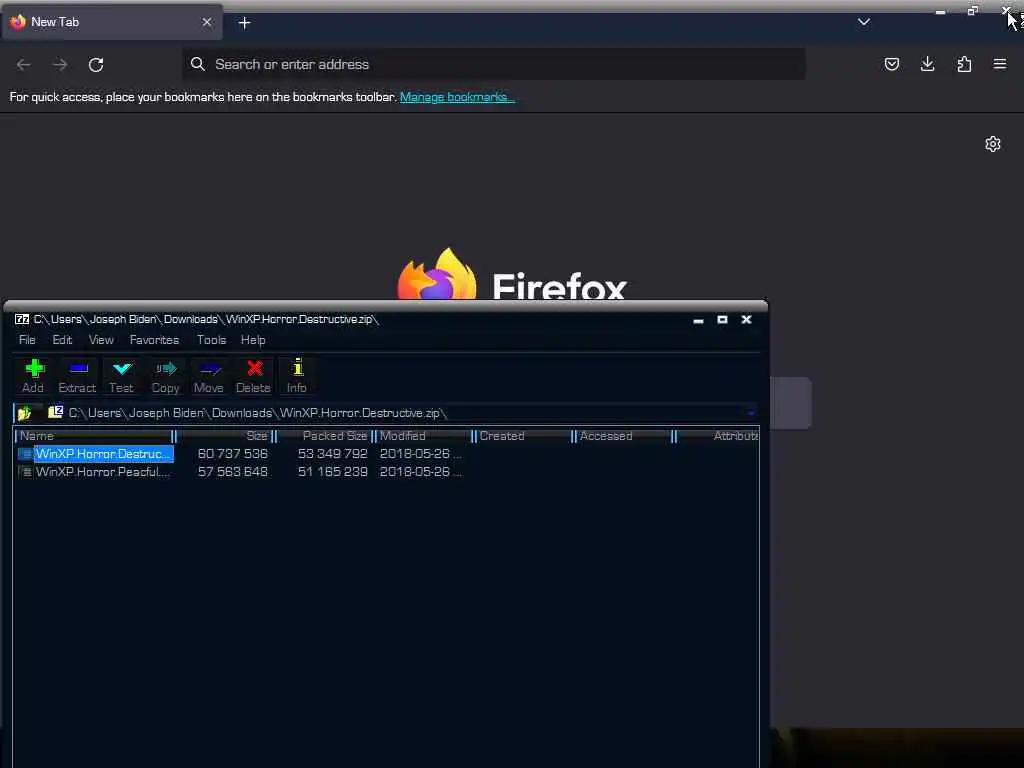Sort by Created column header
The height and width of the screenshot is (768, 1024).
tap(524, 436)
